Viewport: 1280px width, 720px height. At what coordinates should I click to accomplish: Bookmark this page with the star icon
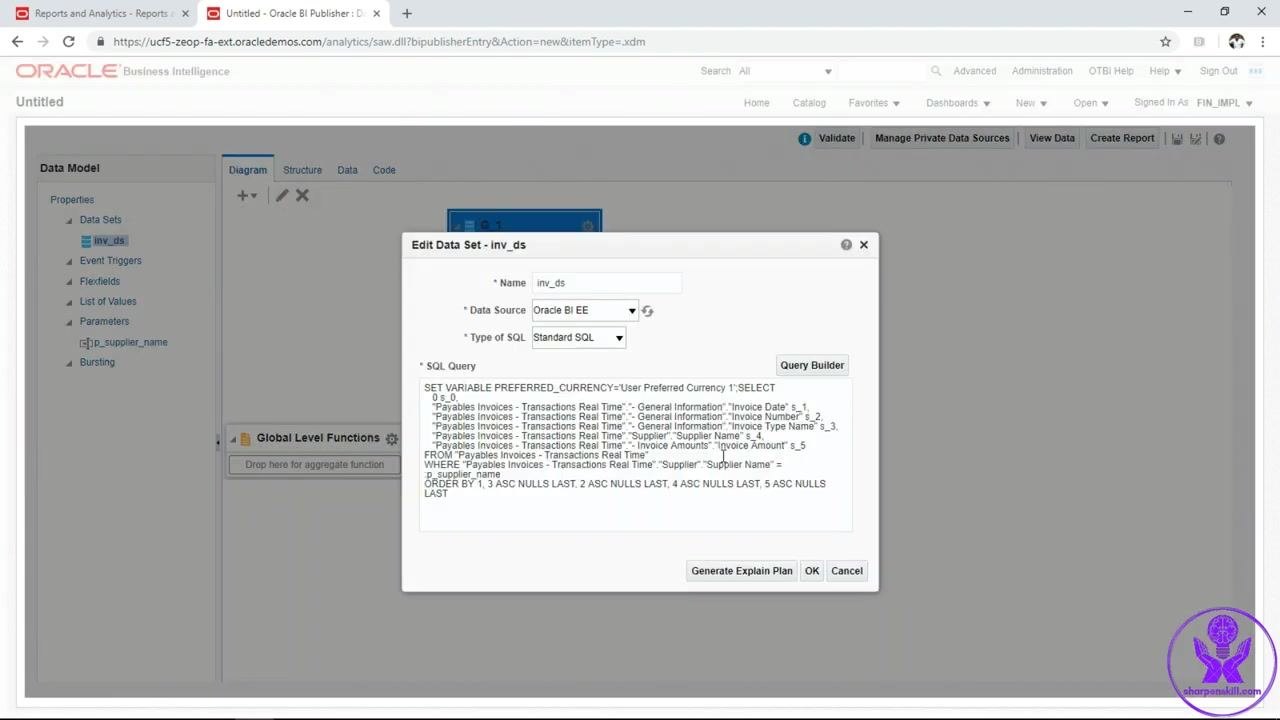coord(1165,42)
